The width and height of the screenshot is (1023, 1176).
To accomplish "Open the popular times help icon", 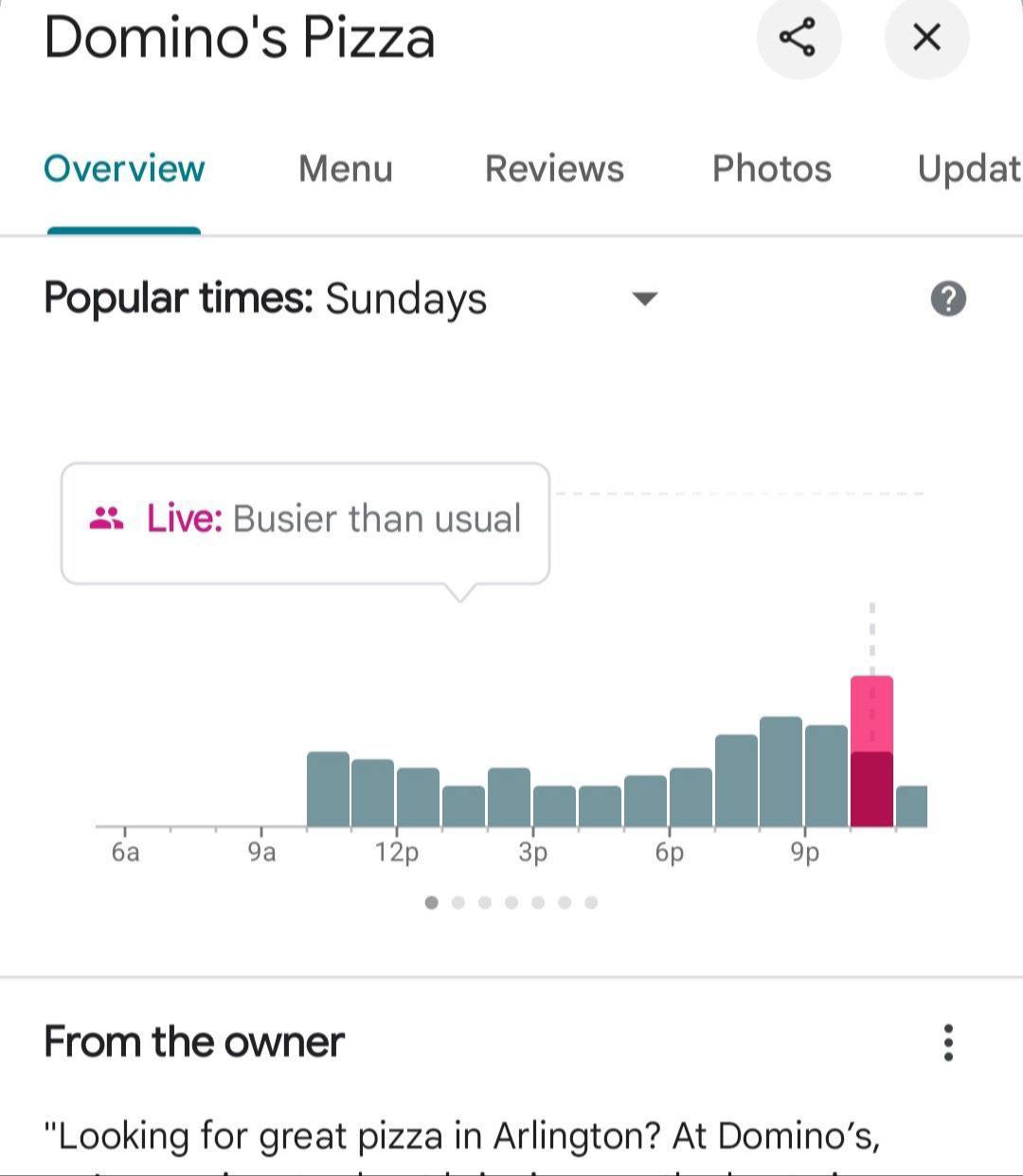I will (x=948, y=299).
